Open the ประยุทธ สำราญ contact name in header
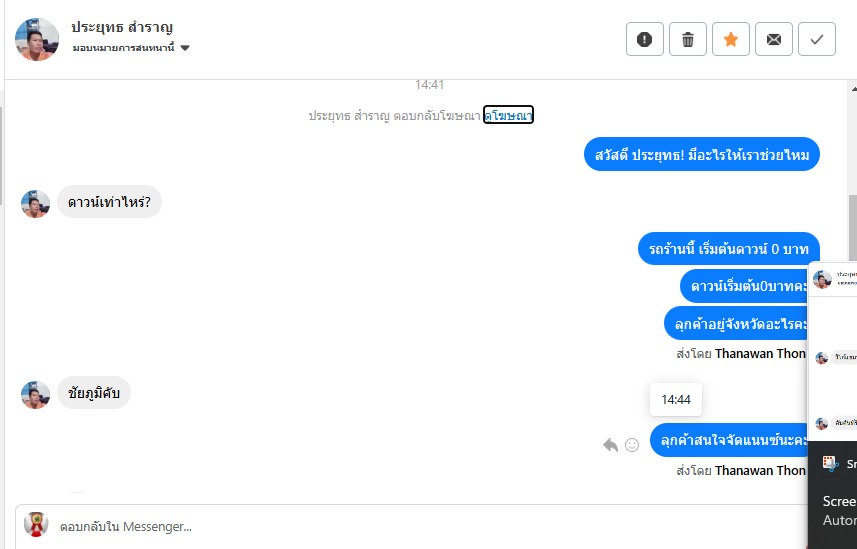The image size is (857, 549). (122, 27)
